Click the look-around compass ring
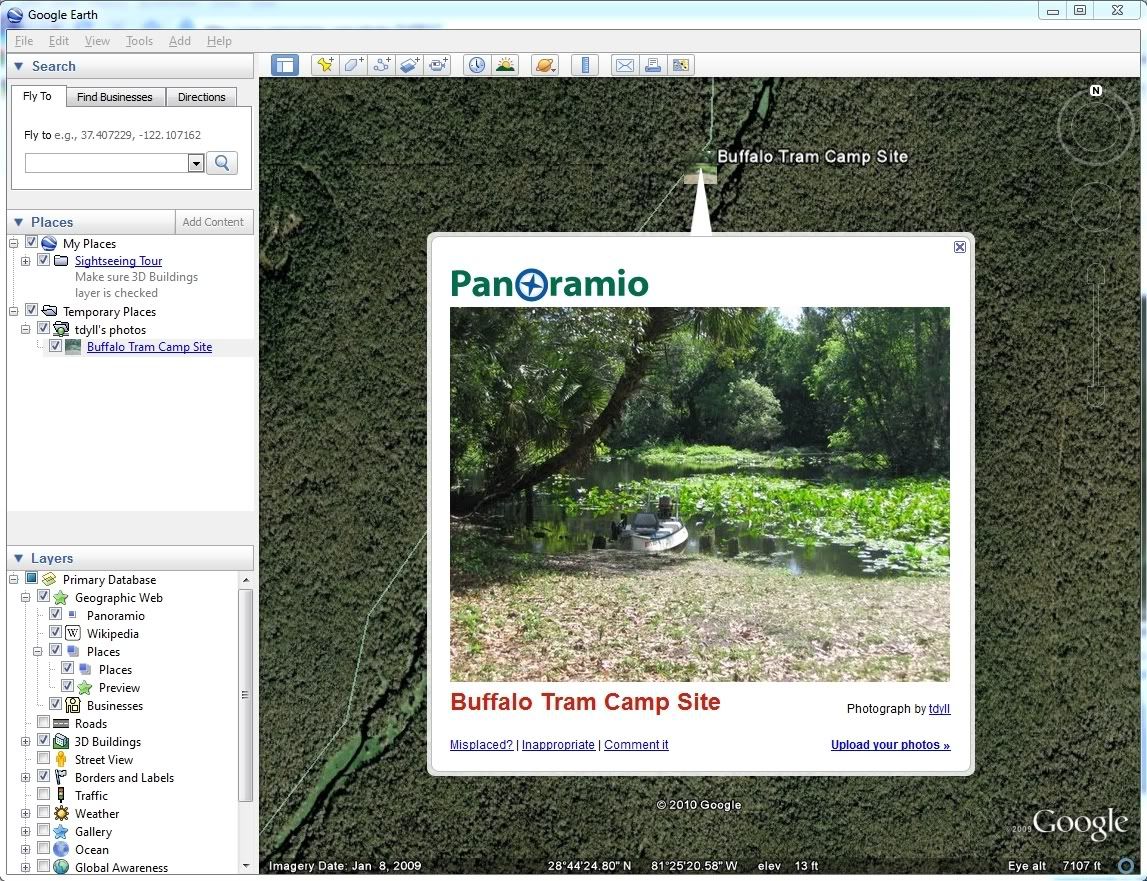 tap(1095, 127)
